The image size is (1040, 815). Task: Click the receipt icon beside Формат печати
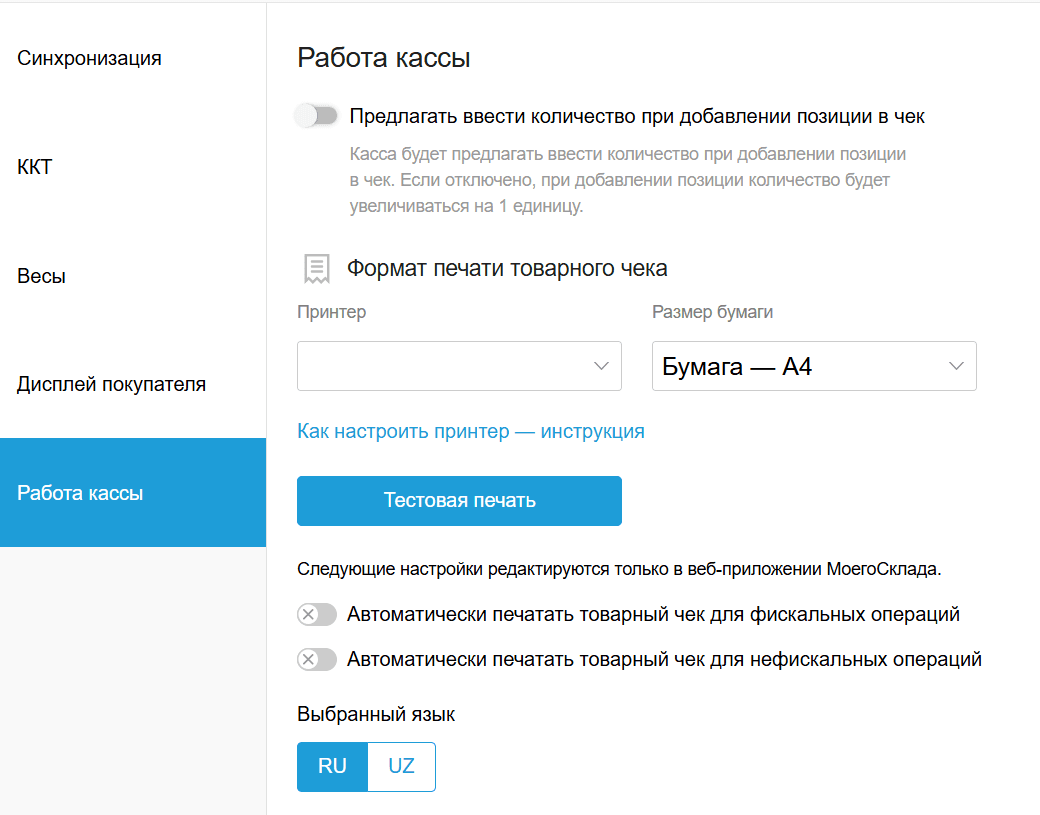317,268
